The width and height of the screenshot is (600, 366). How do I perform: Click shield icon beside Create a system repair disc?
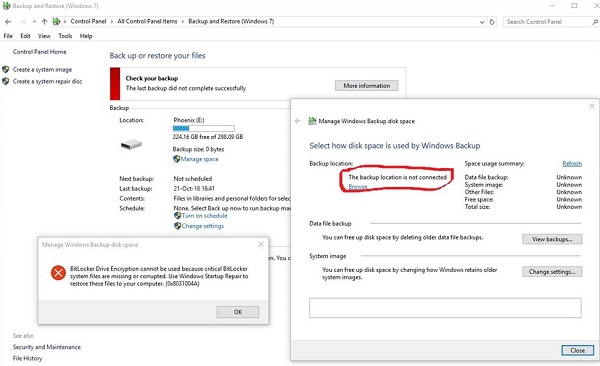pos(6,82)
